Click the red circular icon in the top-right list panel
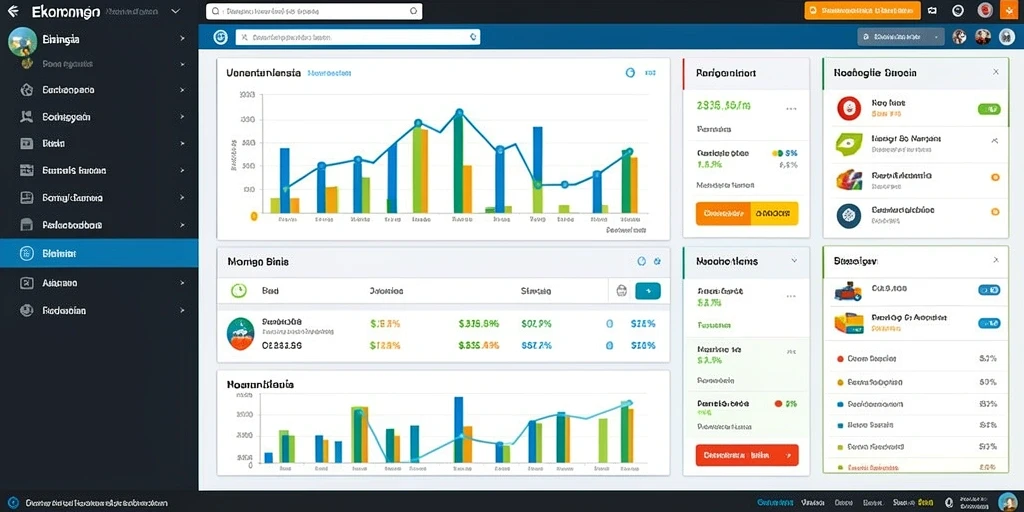This screenshot has height=512, width=1024. pos(849,108)
